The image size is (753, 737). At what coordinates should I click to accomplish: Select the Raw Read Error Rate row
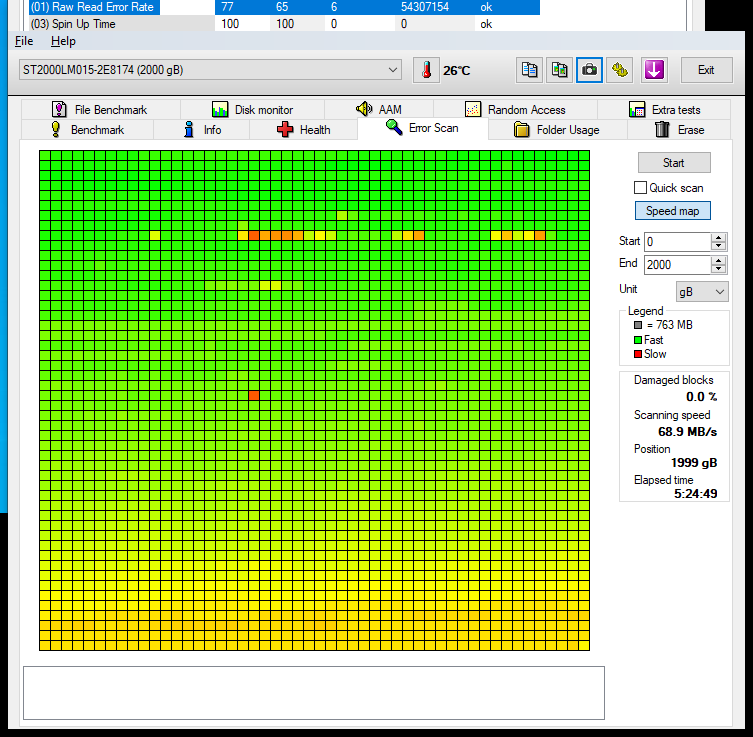[284, 7]
